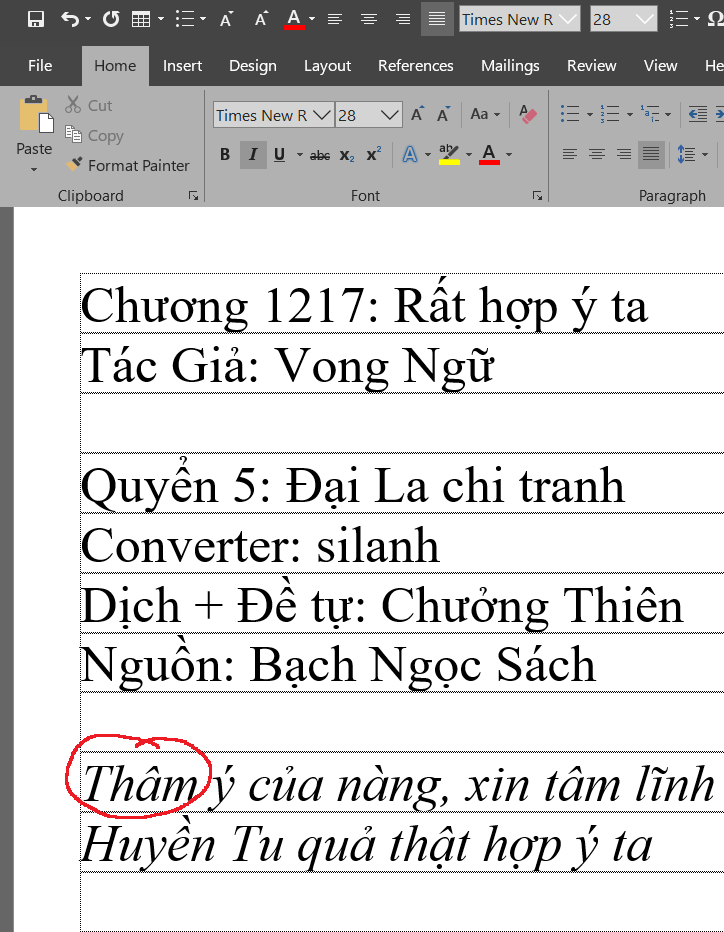Open ribbon font color dropdown arrow
724x932 pixels.
point(509,155)
